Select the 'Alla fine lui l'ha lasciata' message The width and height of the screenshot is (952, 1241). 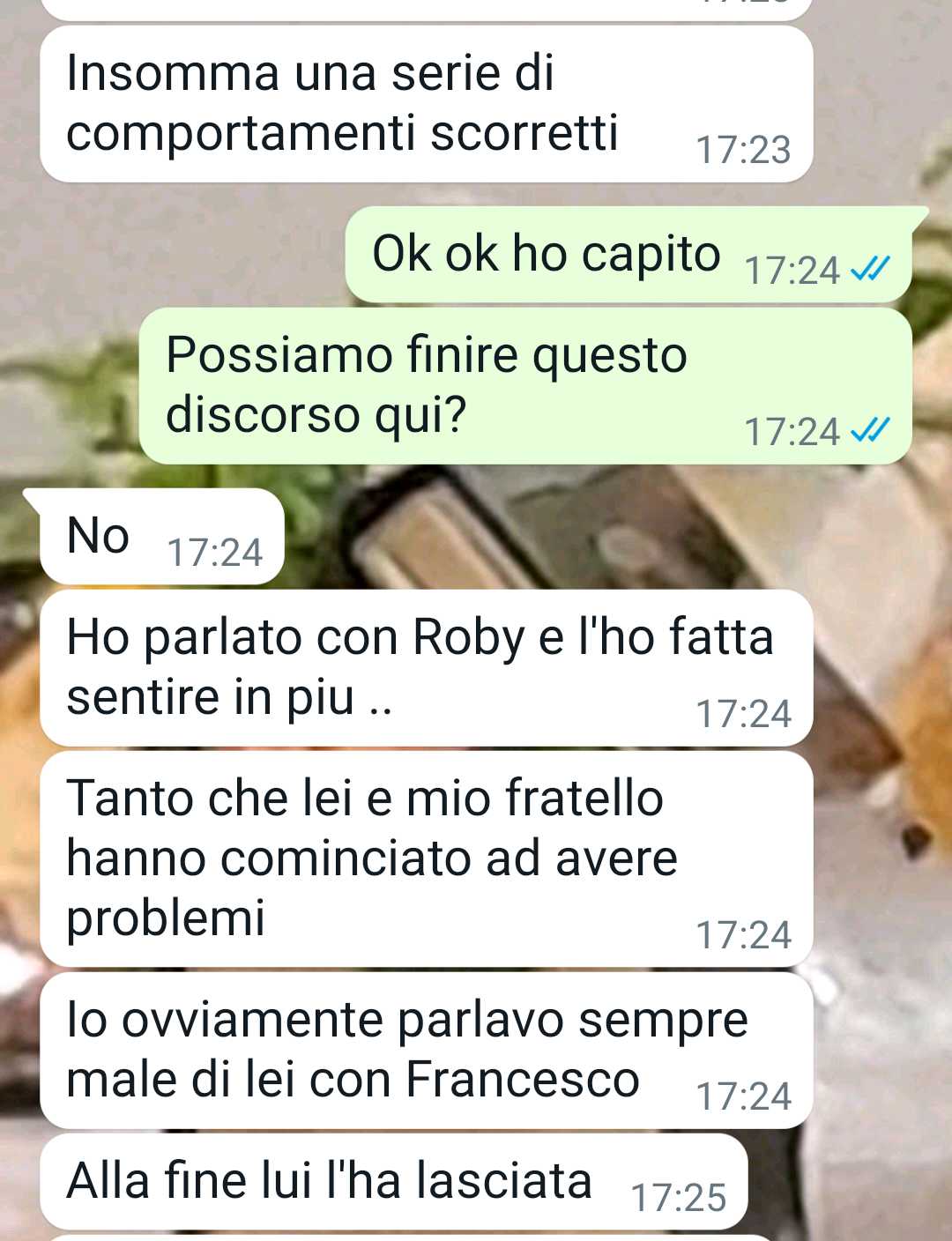click(x=393, y=1182)
